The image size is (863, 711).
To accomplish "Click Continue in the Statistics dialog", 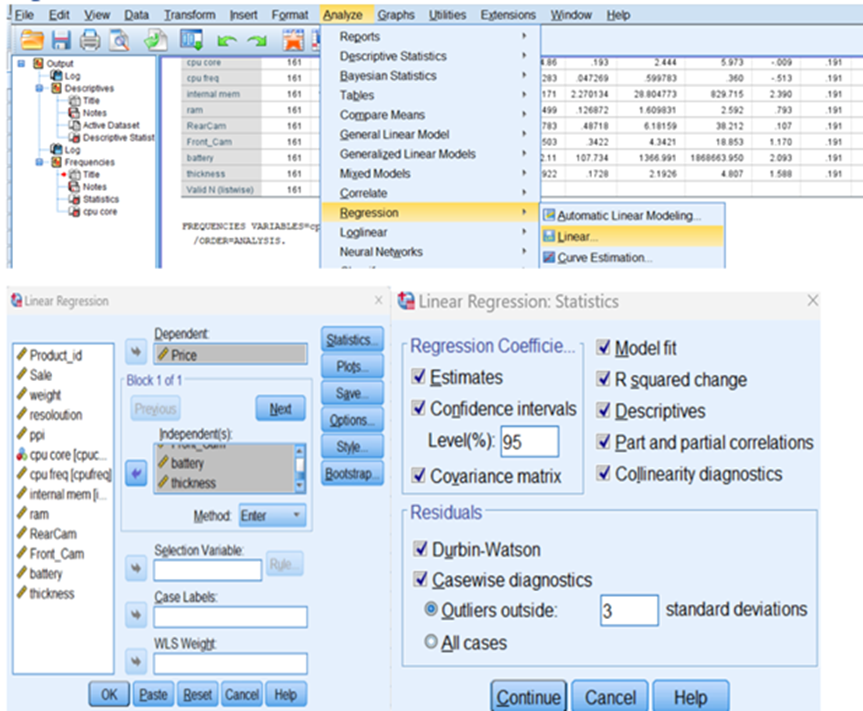I will (x=528, y=697).
